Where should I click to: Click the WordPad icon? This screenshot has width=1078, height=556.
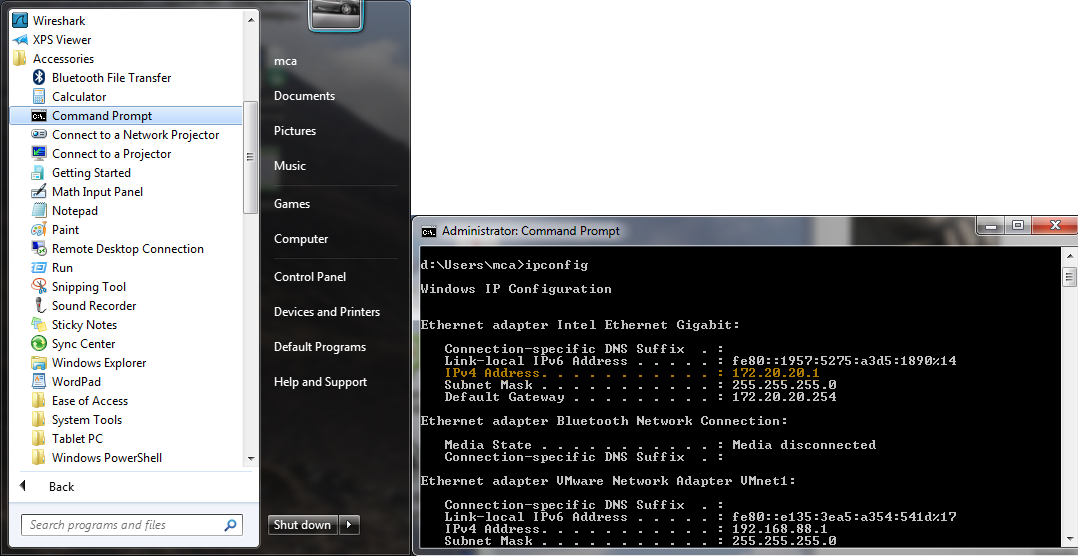[x=39, y=381]
